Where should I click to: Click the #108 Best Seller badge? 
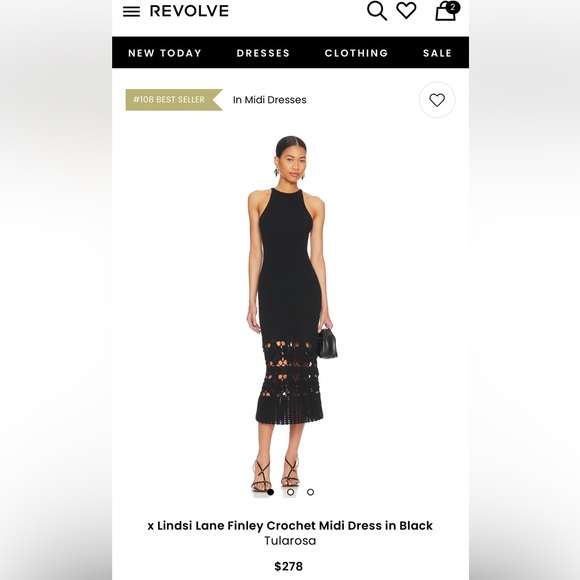point(174,100)
